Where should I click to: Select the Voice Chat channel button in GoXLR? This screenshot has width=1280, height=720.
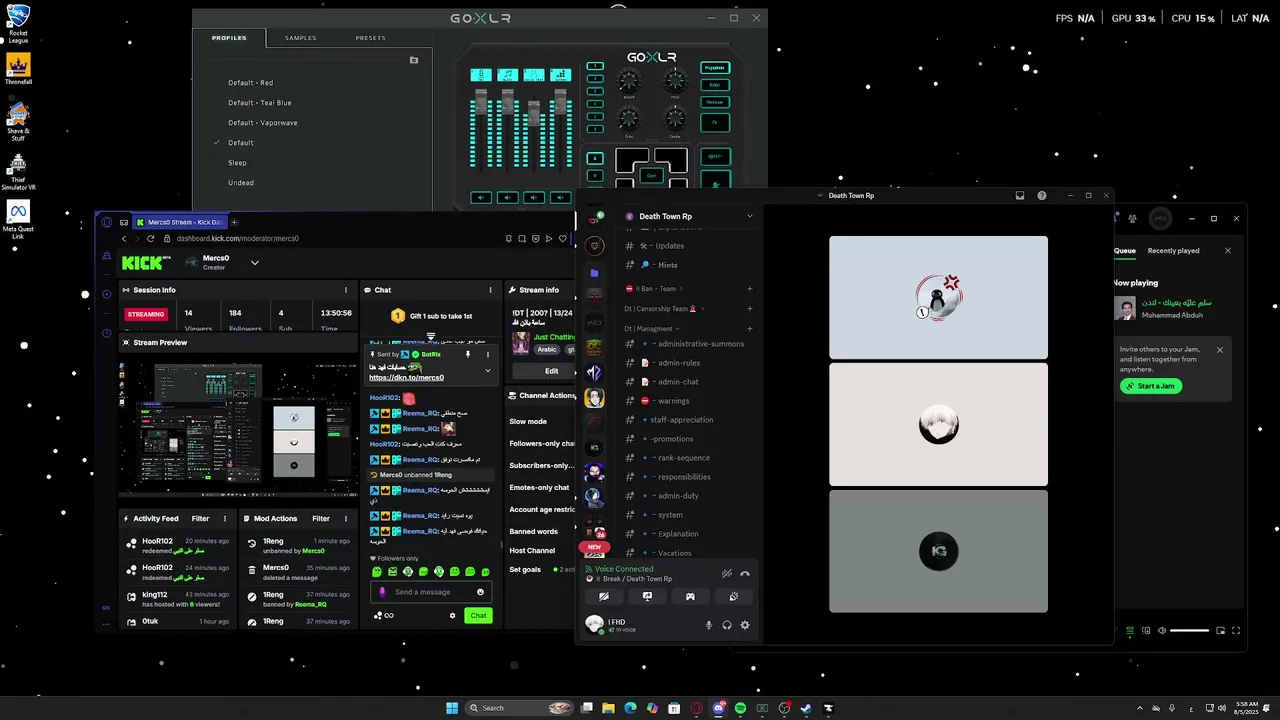[534, 75]
